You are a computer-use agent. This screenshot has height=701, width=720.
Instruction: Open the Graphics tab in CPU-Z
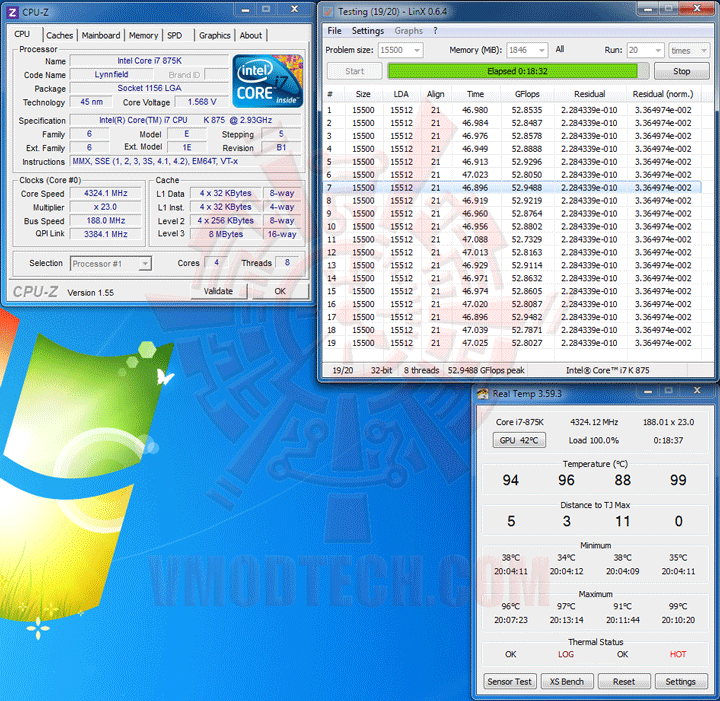tap(214, 35)
